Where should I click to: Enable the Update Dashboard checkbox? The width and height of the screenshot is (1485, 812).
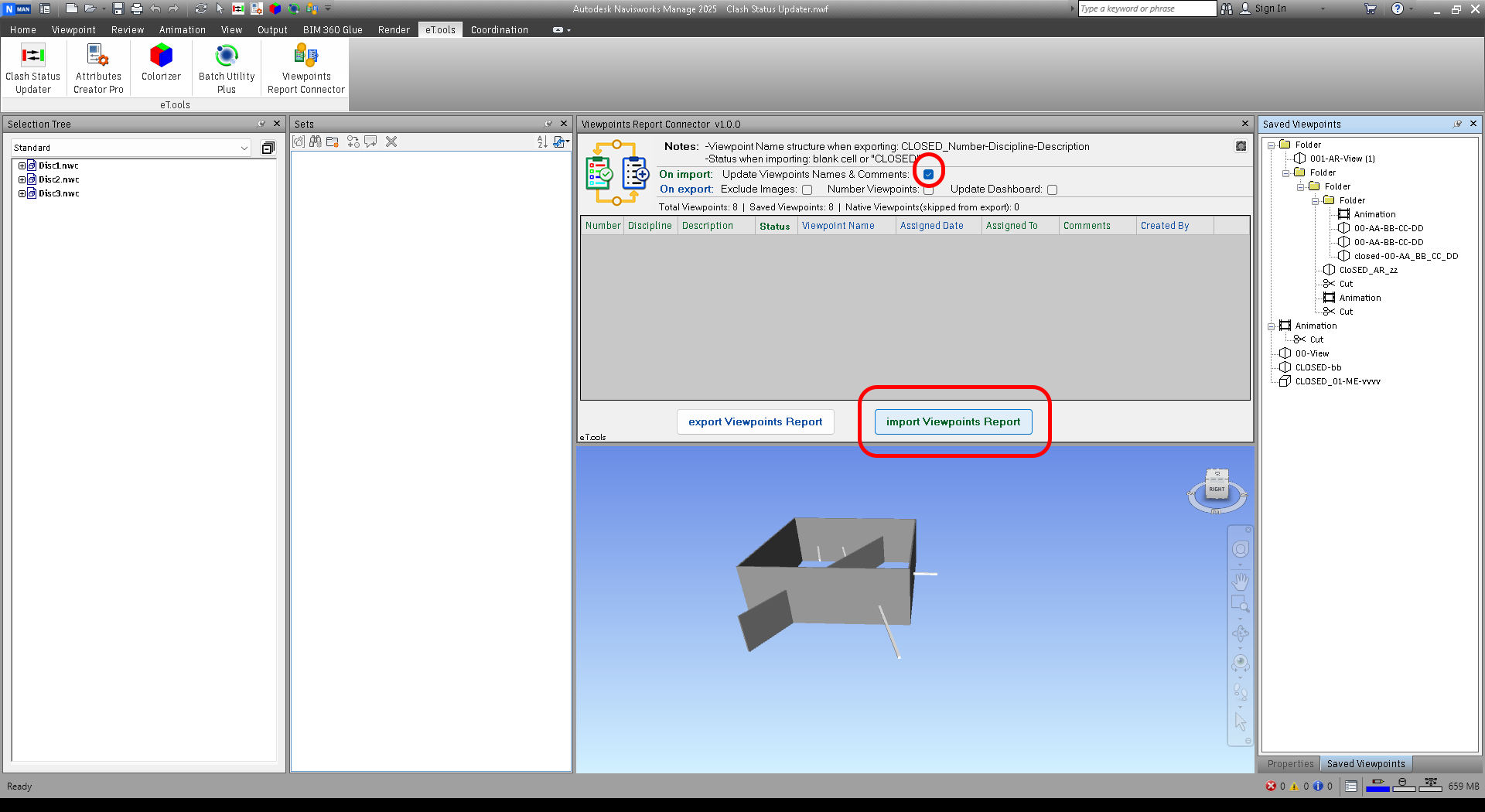tap(1052, 189)
